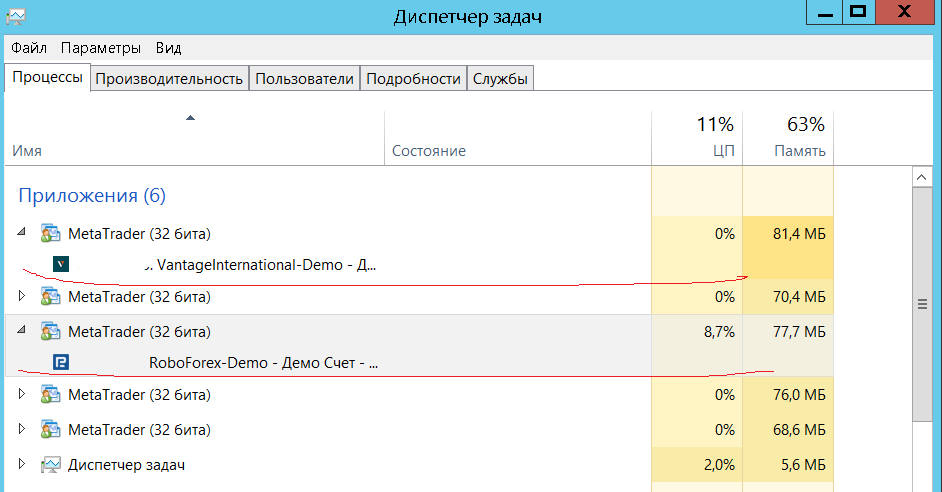Minimize the Диспетчер задач window
This screenshot has width=942, height=492.
(824, 12)
